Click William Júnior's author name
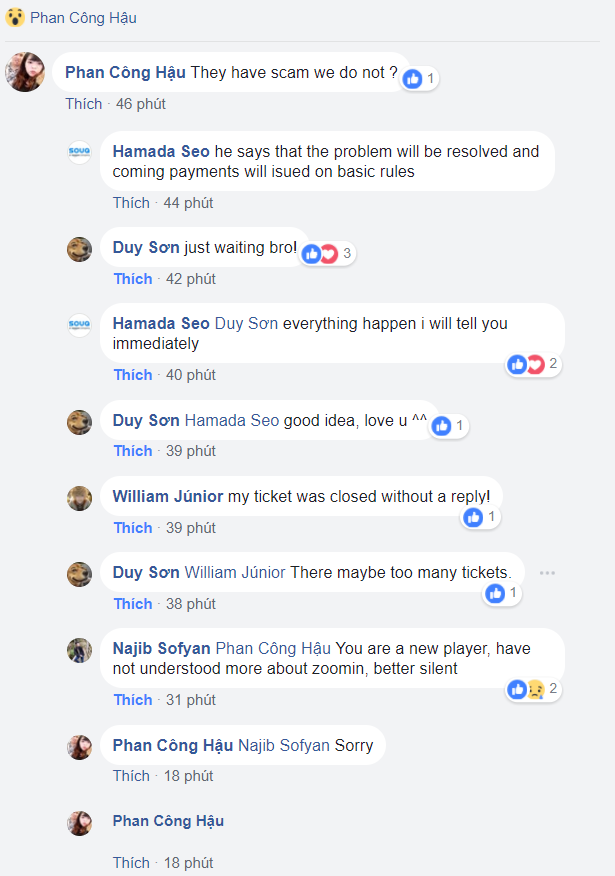The width and height of the screenshot is (615, 876). tap(168, 496)
